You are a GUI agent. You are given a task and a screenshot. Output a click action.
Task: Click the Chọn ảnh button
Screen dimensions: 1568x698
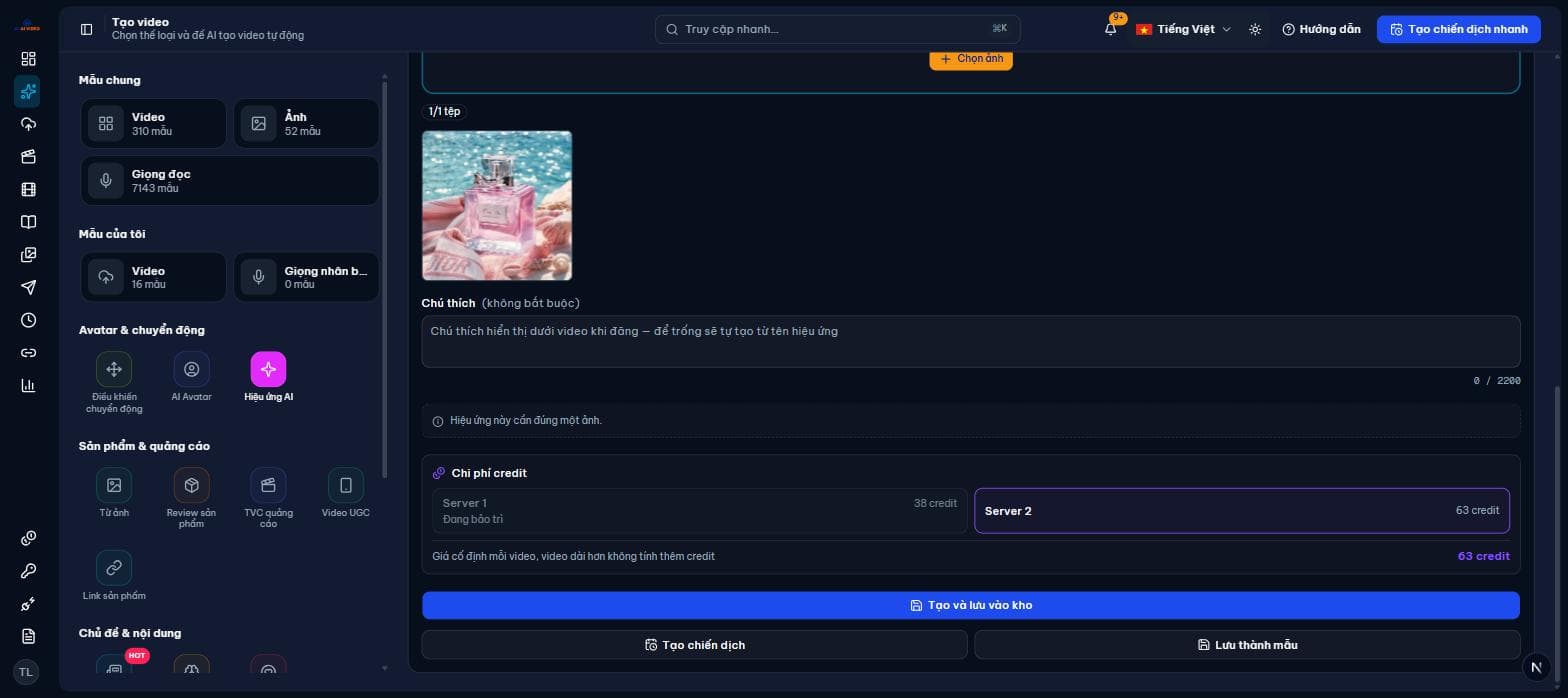971,59
